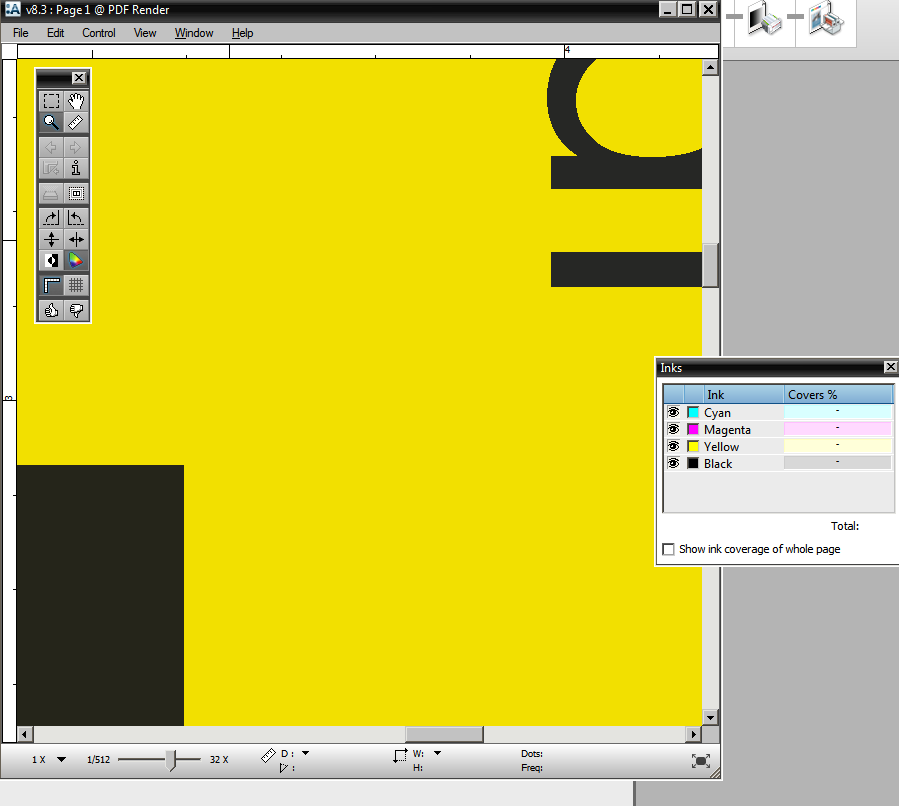Pick the ruler measure tool

pyautogui.click(x=76, y=123)
